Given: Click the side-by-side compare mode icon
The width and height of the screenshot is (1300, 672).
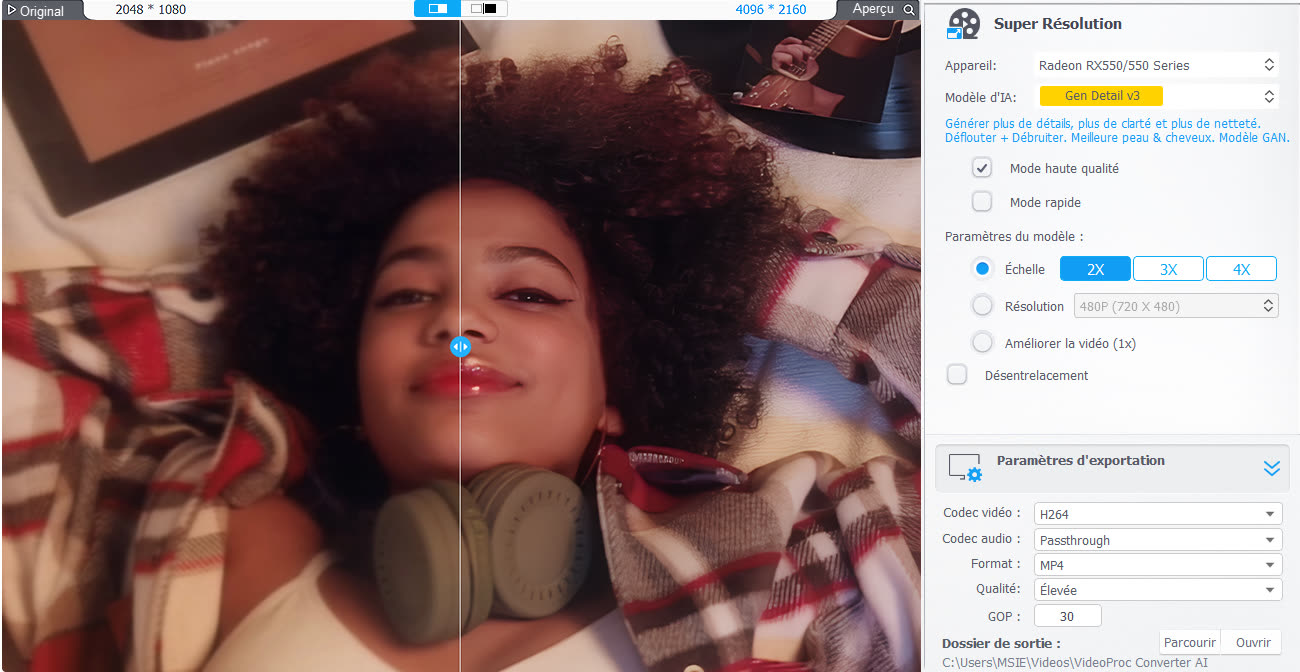Looking at the screenshot, I should click(x=484, y=9).
